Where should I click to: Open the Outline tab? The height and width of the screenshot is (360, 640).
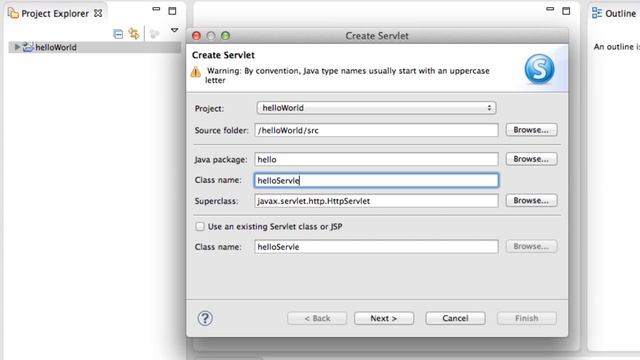(620, 13)
